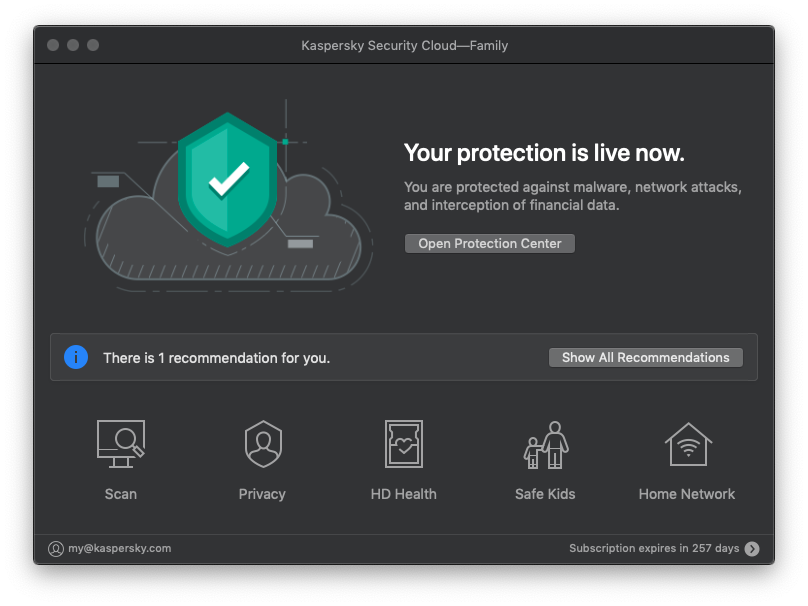Open the Privacy shield icon
This screenshot has height=606, width=808.
(262, 444)
